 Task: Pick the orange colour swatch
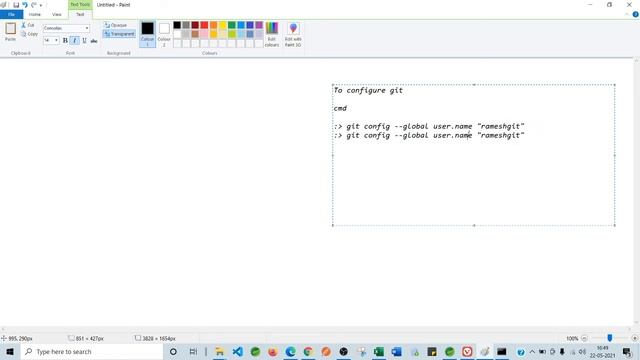point(213,25)
